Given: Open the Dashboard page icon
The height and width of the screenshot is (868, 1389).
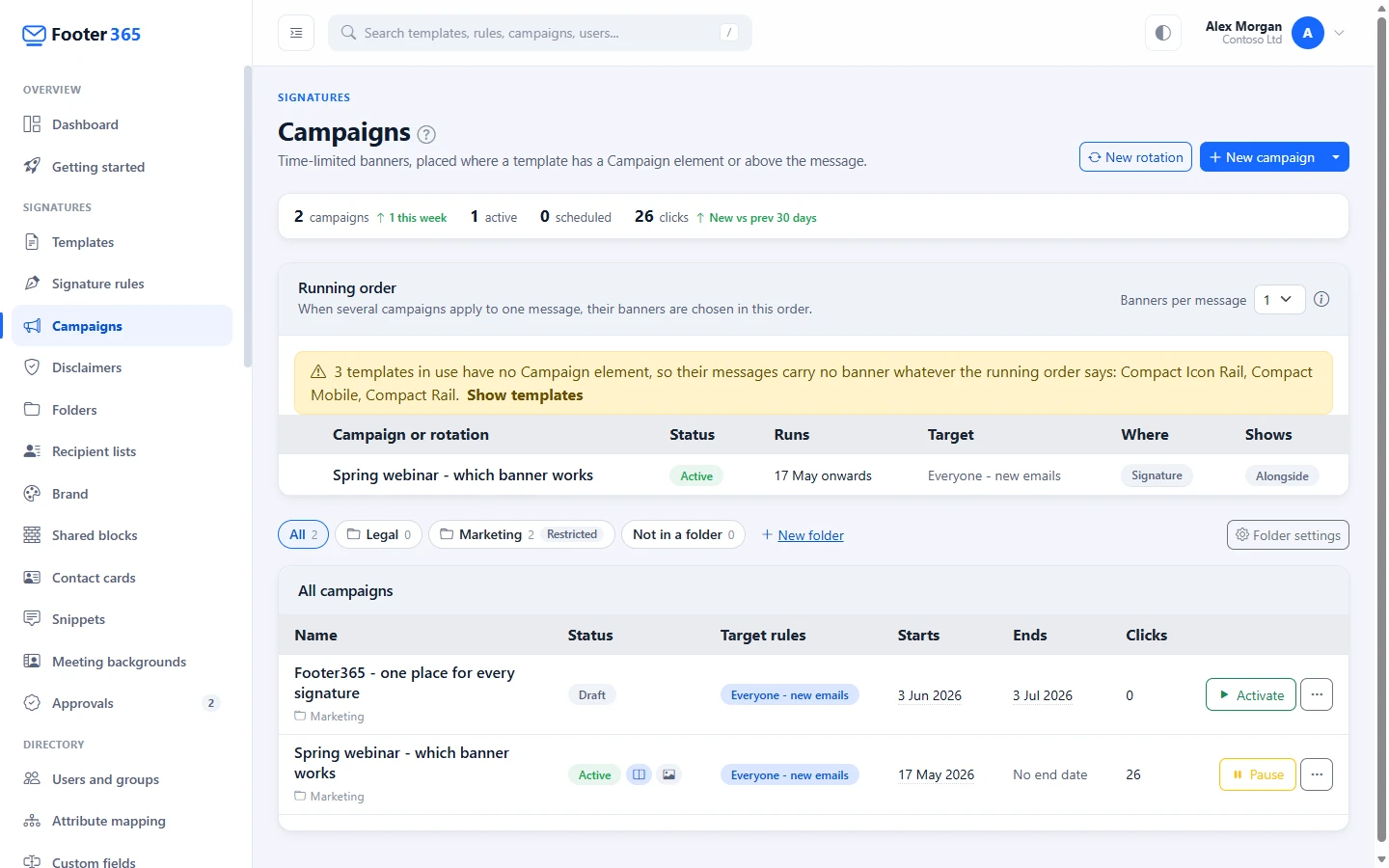Looking at the screenshot, I should tap(32, 124).
